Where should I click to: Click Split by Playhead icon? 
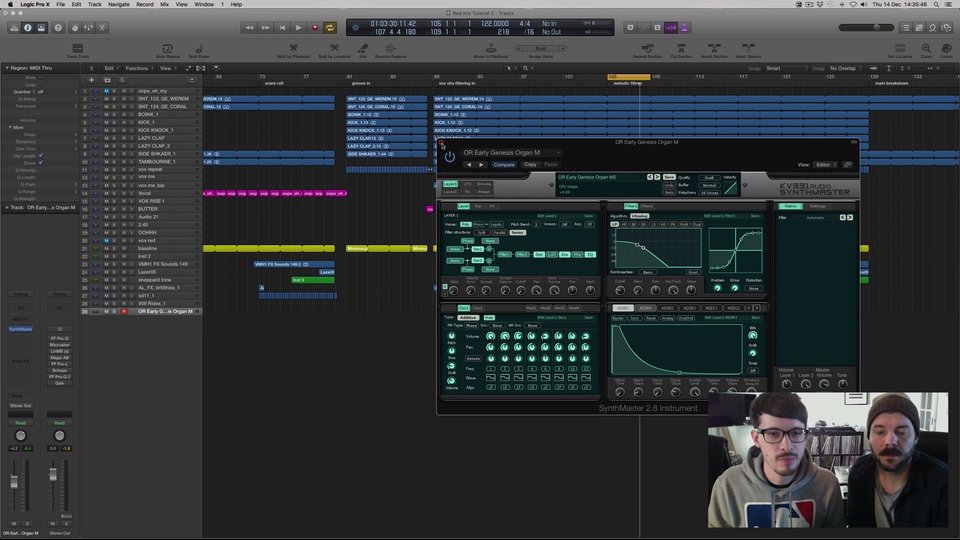tap(293, 48)
